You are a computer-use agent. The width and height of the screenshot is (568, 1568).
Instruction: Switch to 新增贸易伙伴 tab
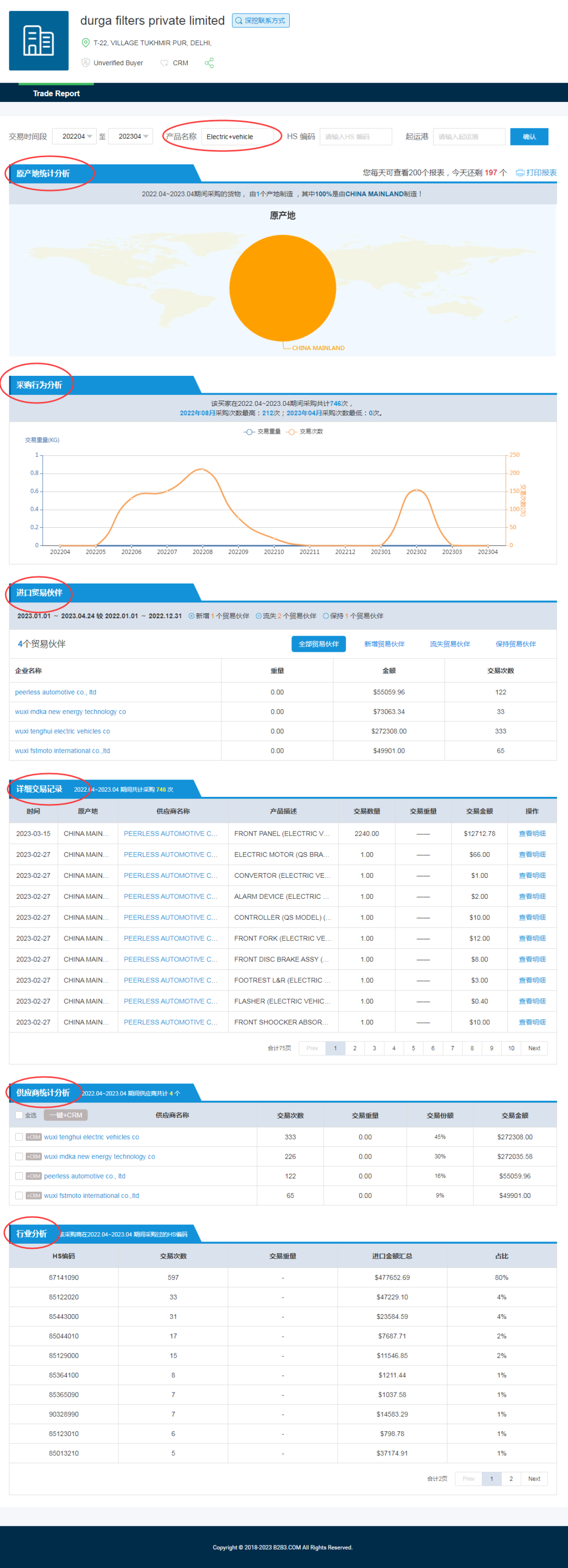tap(384, 644)
